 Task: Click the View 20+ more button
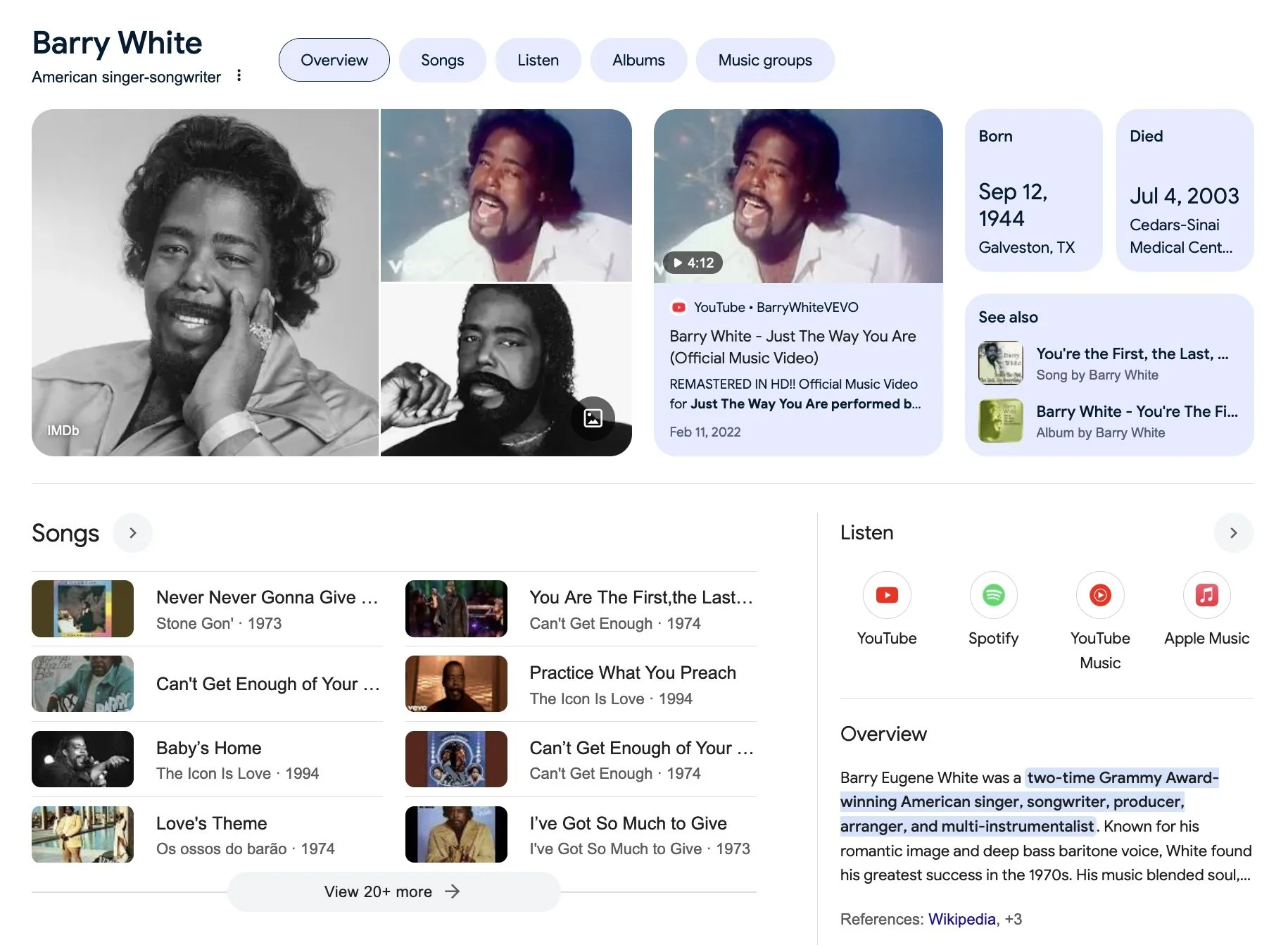pos(393,891)
